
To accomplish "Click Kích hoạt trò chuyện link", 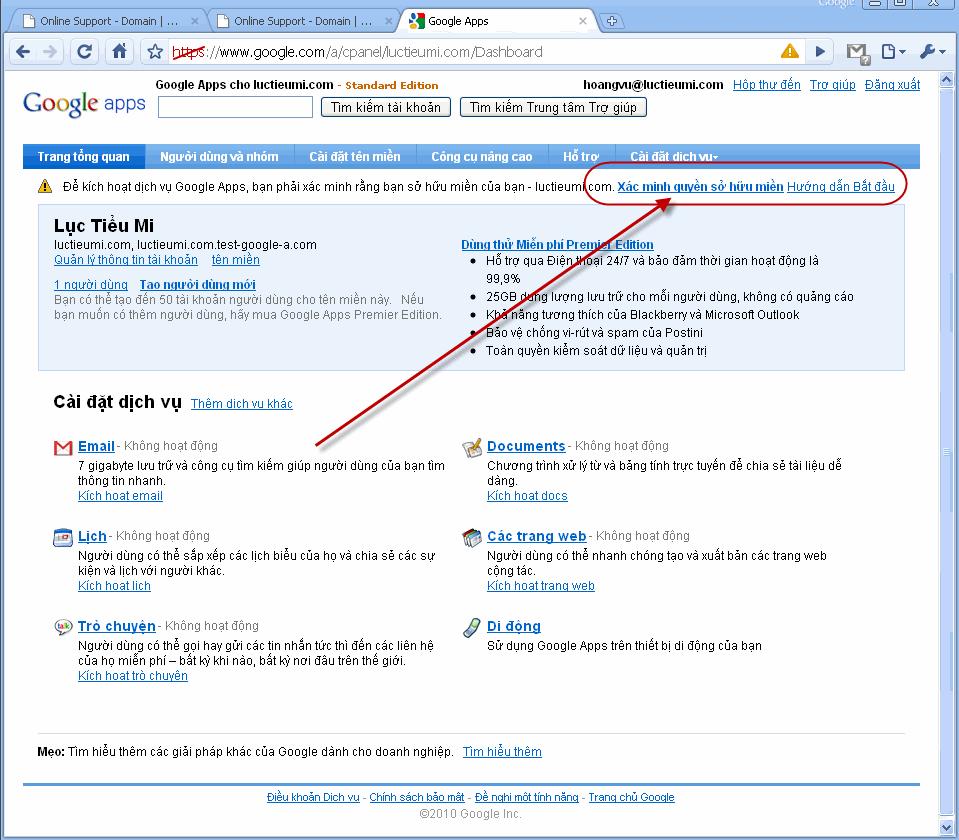I will [x=133, y=676].
